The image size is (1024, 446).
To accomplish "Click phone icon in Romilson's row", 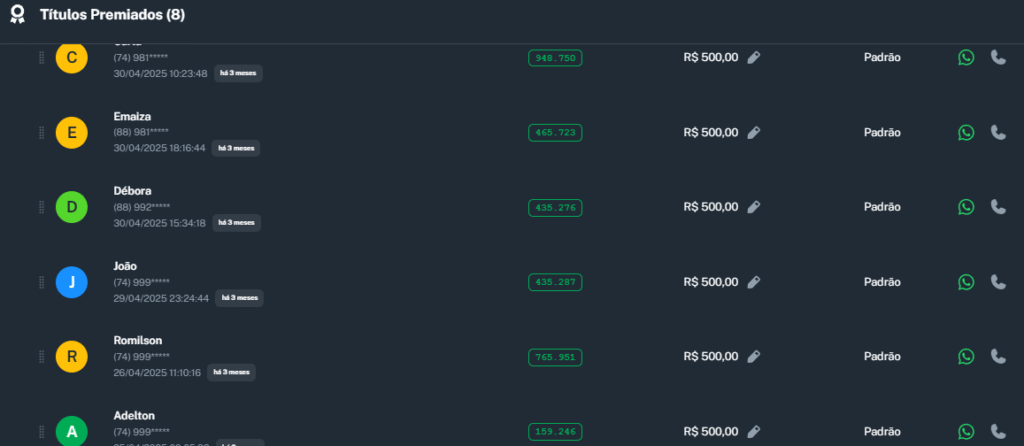I will tap(998, 357).
